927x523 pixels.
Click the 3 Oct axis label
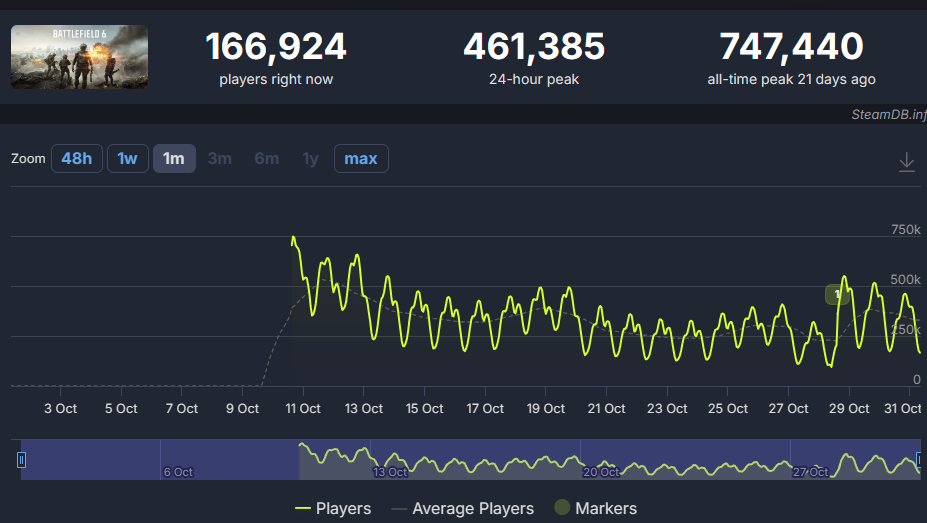coord(60,408)
